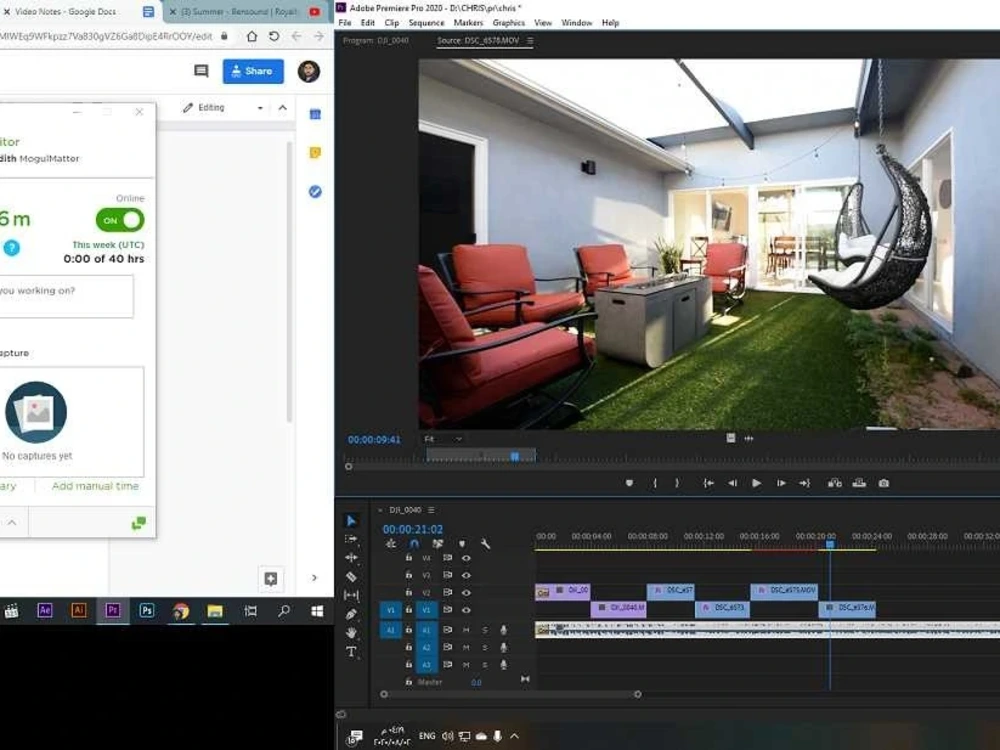Toggle track lock for V1
Image resolution: width=1000 pixels, height=750 pixels.
point(409,610)
